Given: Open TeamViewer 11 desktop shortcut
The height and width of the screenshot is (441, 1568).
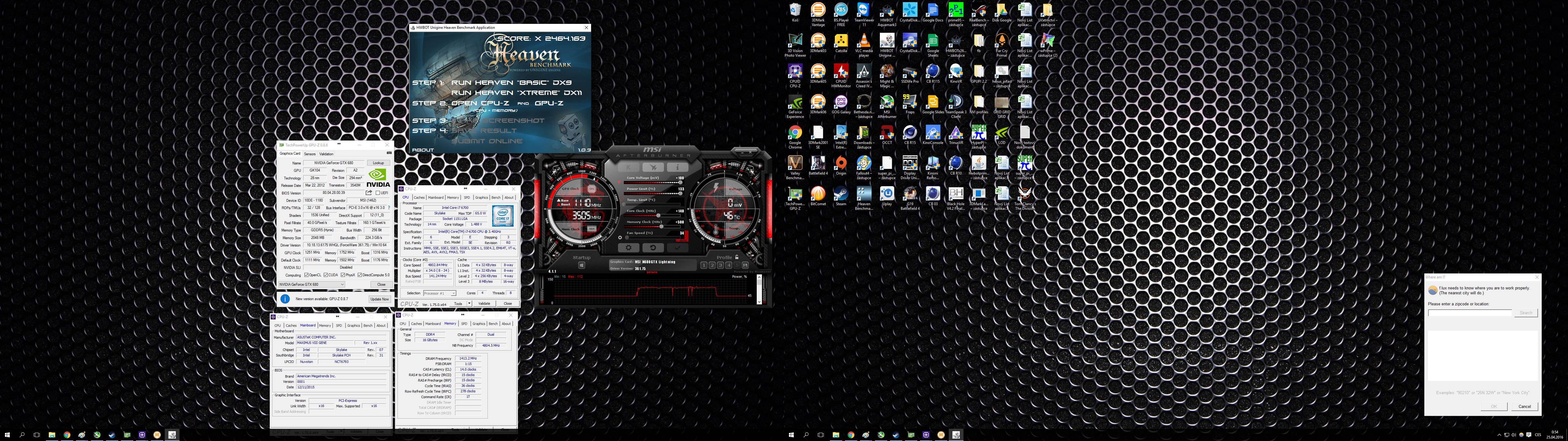Looking at the screenshot, I should [864, 15].
